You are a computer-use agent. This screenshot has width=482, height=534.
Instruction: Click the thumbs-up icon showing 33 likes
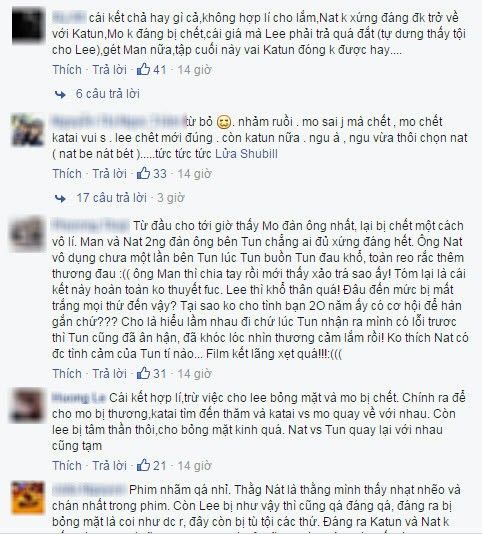[x=143, y=173]
